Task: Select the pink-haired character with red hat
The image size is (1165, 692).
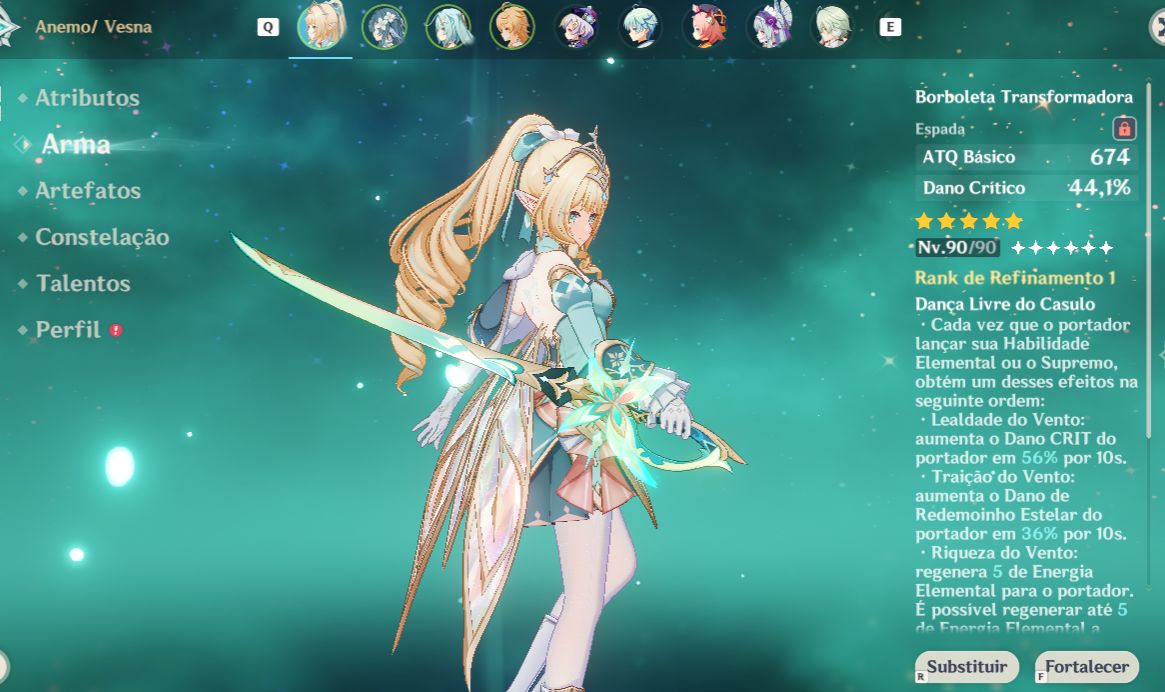Action: tap(704, 27)
